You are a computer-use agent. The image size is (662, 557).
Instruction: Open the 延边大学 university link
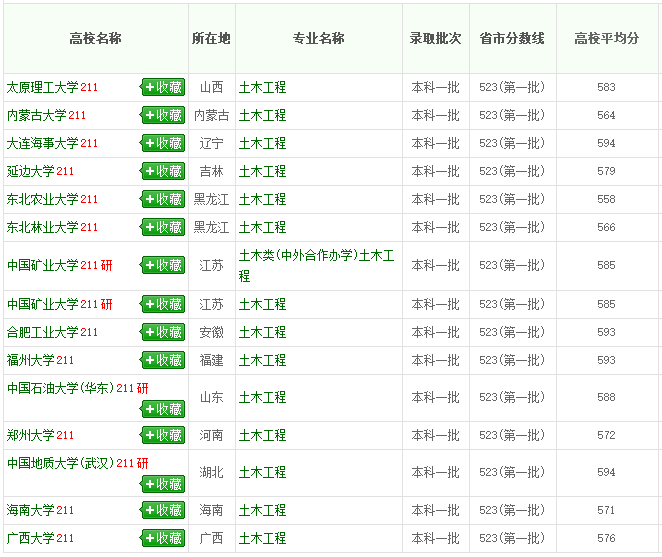[x=31, y=171]
